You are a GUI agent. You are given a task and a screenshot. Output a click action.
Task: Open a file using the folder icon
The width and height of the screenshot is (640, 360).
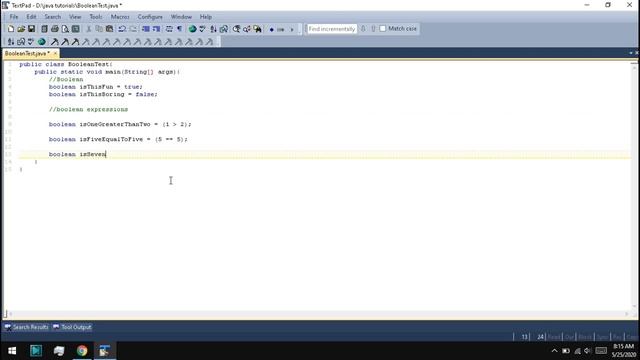21,29
